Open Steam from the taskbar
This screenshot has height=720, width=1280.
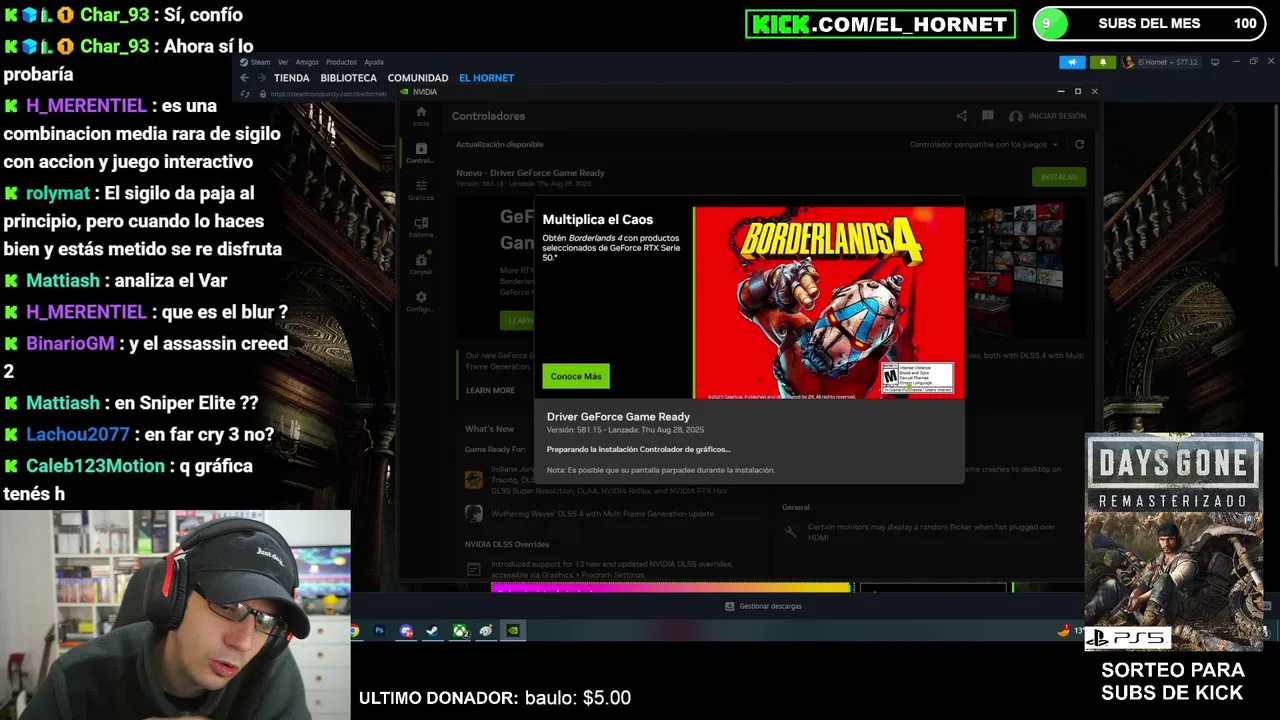tap(432, 631)
